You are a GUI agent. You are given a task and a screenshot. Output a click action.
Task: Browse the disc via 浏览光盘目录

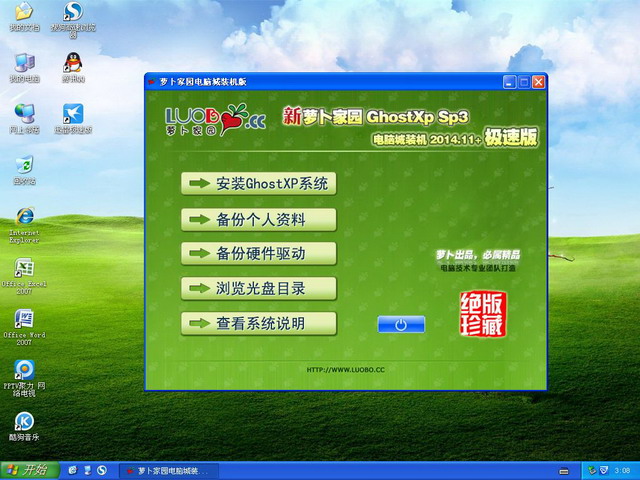259,289
